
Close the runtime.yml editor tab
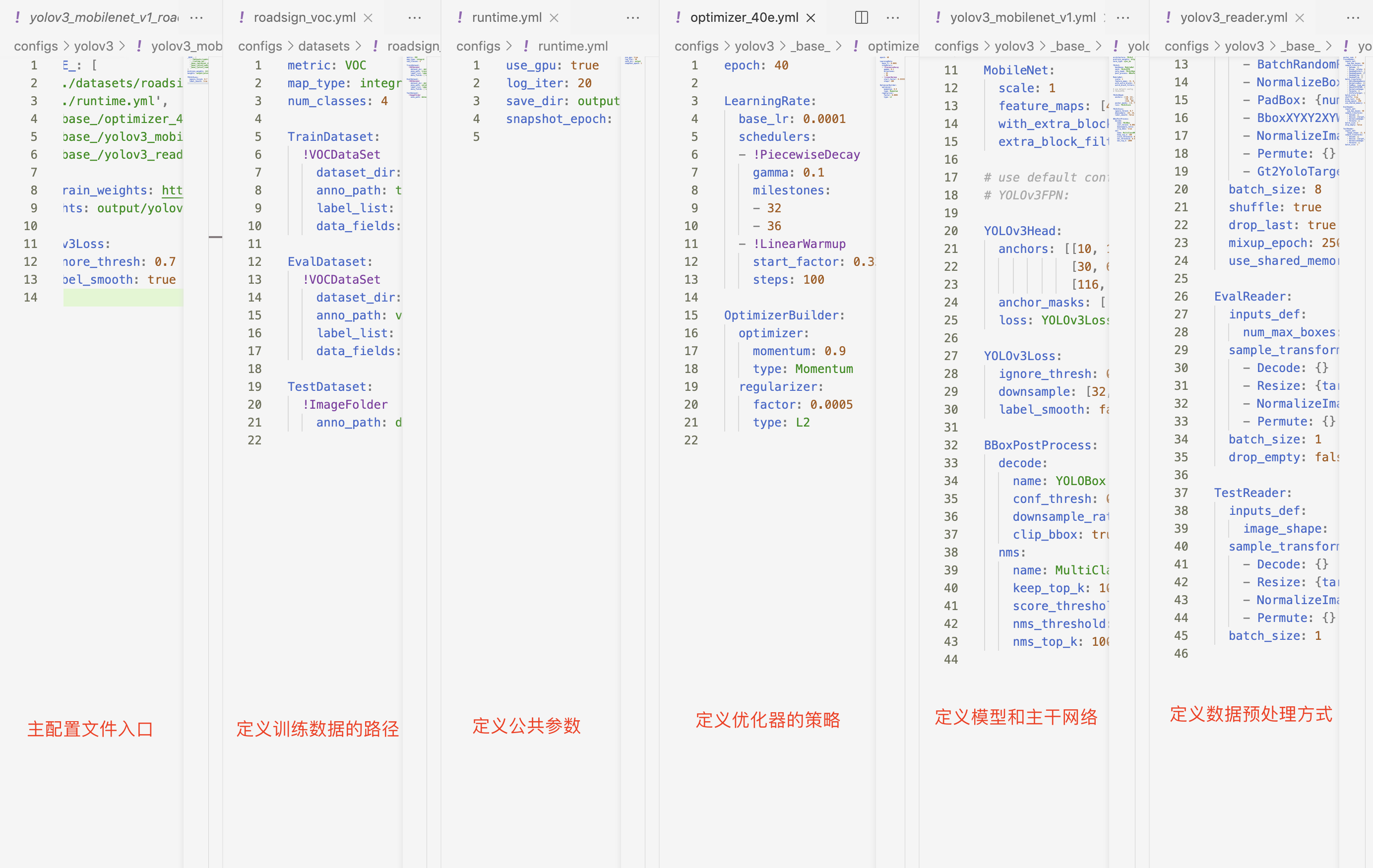[x=554, y=18]
